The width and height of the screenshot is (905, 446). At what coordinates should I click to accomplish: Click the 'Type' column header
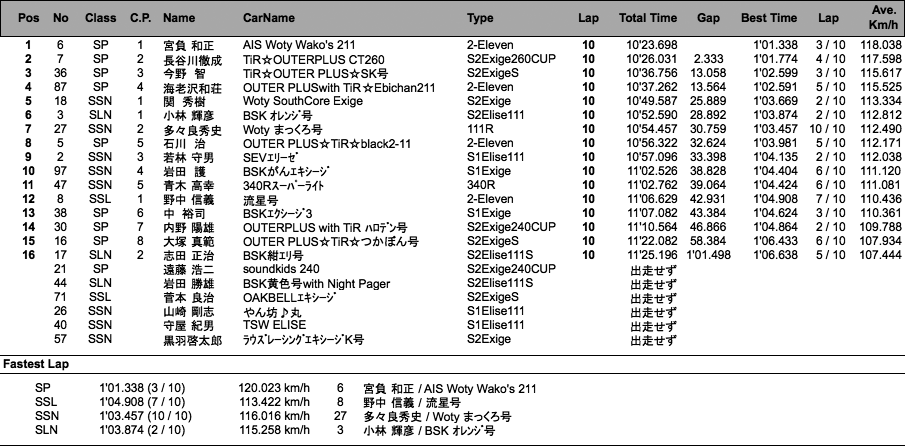[x=480, y=18]
